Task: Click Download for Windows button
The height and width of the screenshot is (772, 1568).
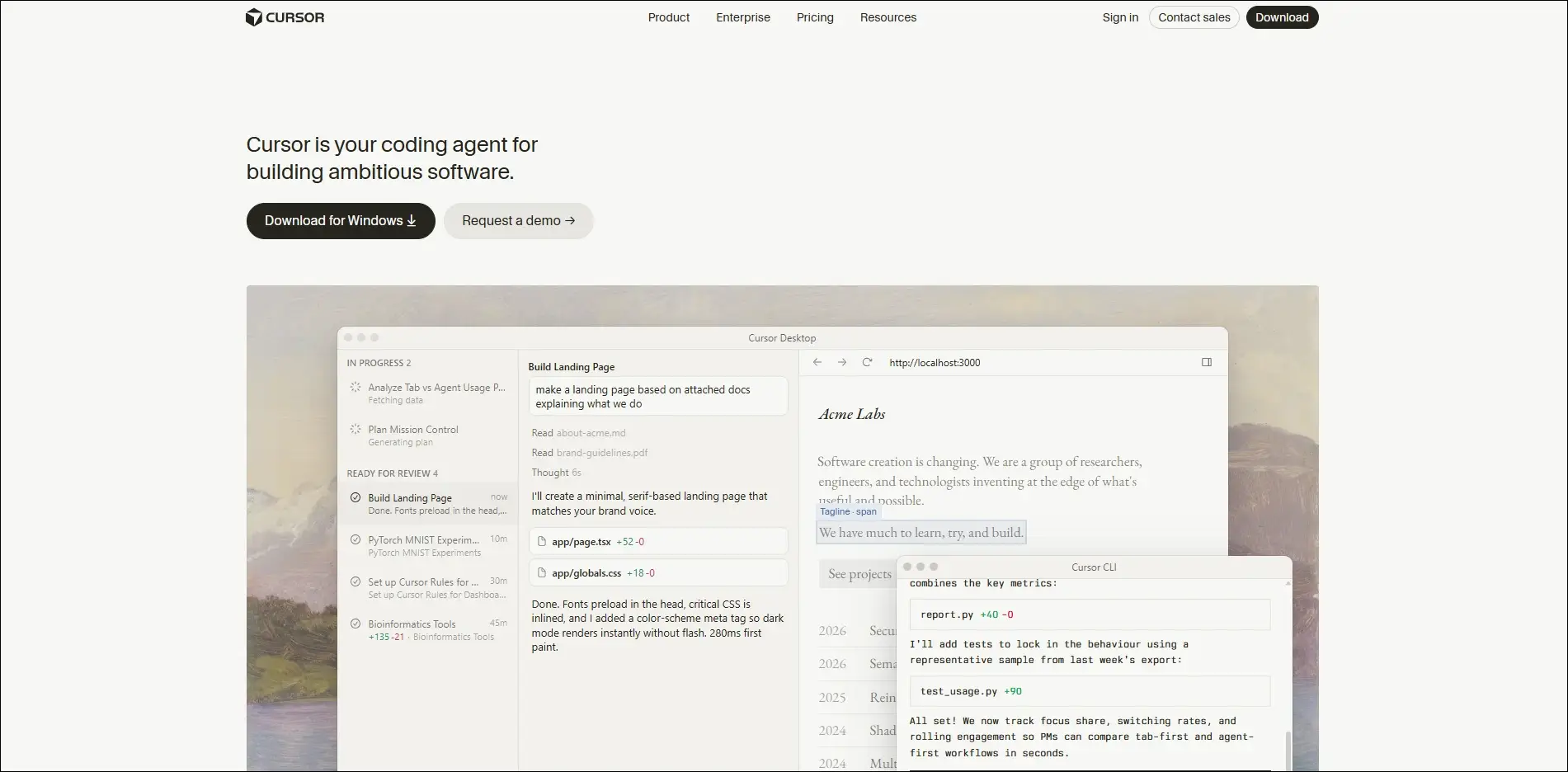Action: point(341,221)
